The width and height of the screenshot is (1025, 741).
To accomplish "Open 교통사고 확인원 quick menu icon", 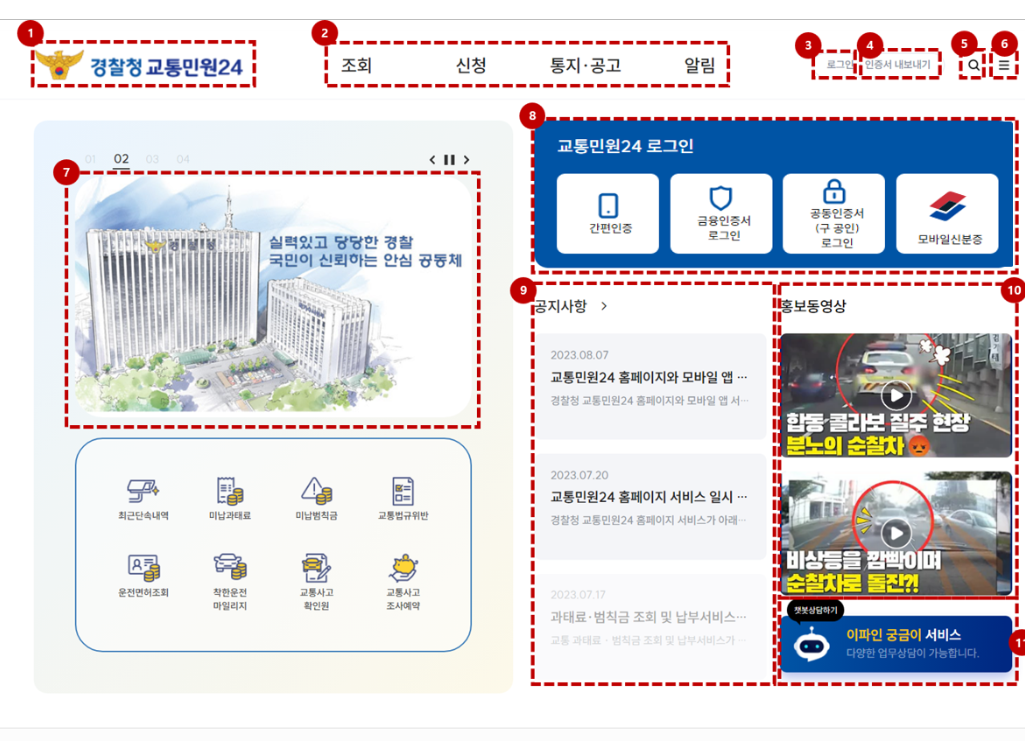I will pos(316,582).
